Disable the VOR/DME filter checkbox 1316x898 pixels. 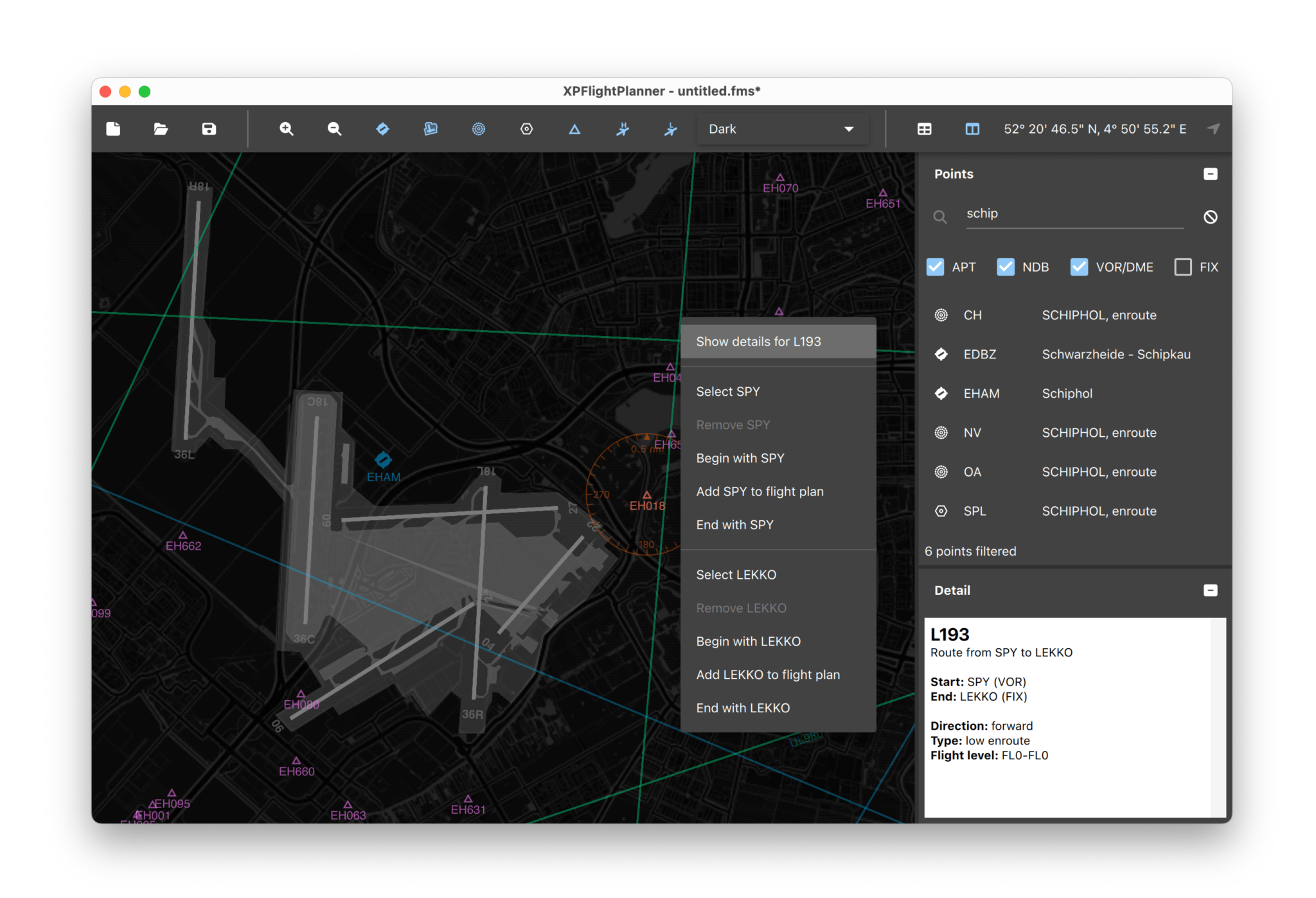click(x=1079, y=267)
